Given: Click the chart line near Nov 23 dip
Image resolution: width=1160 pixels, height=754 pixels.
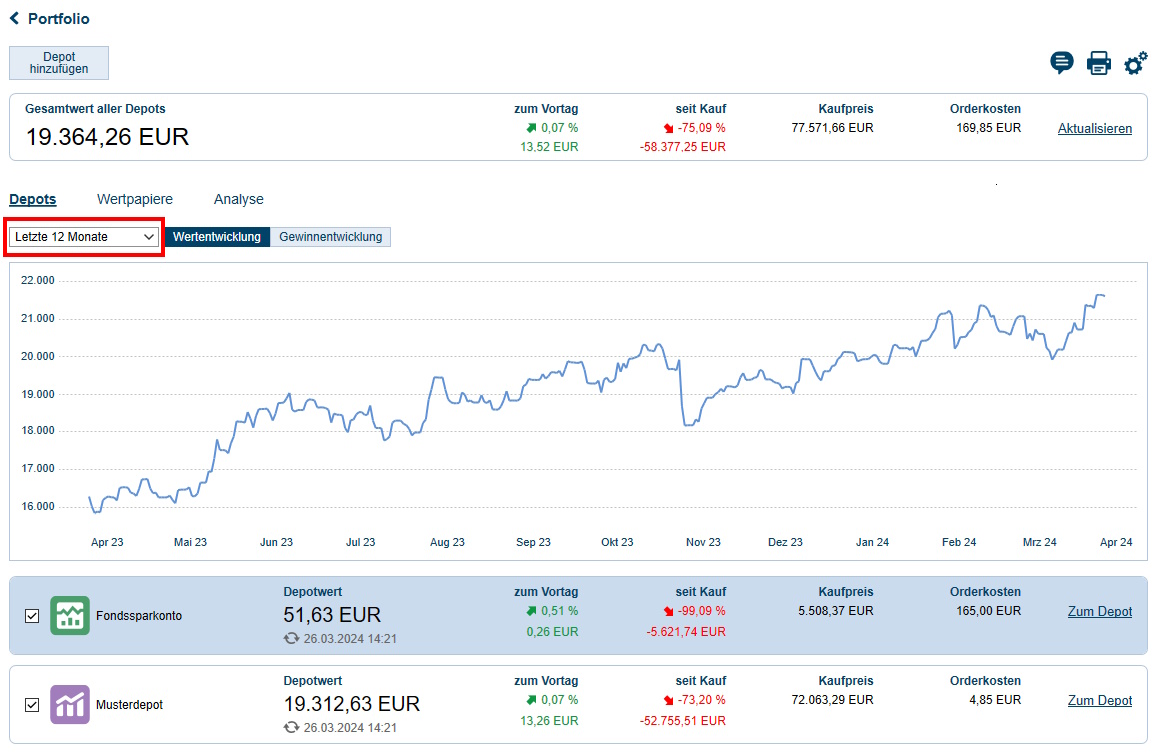Looking at the screenshot, I should click(x=688, y=424).
